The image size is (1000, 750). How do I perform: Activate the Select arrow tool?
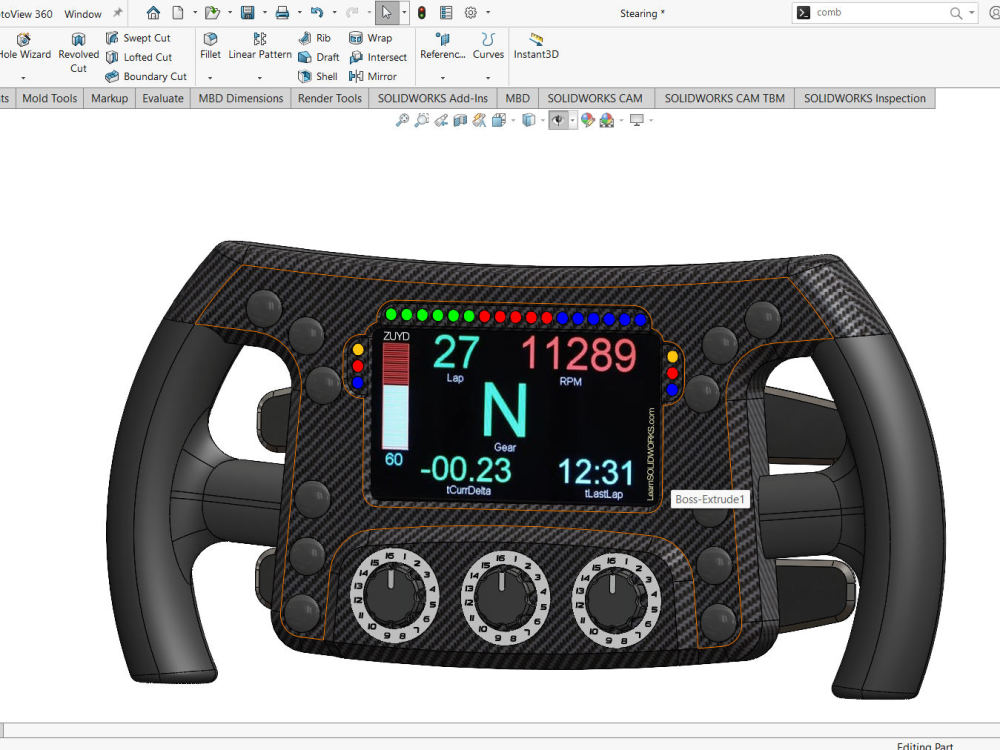click(x=386, y=13)
